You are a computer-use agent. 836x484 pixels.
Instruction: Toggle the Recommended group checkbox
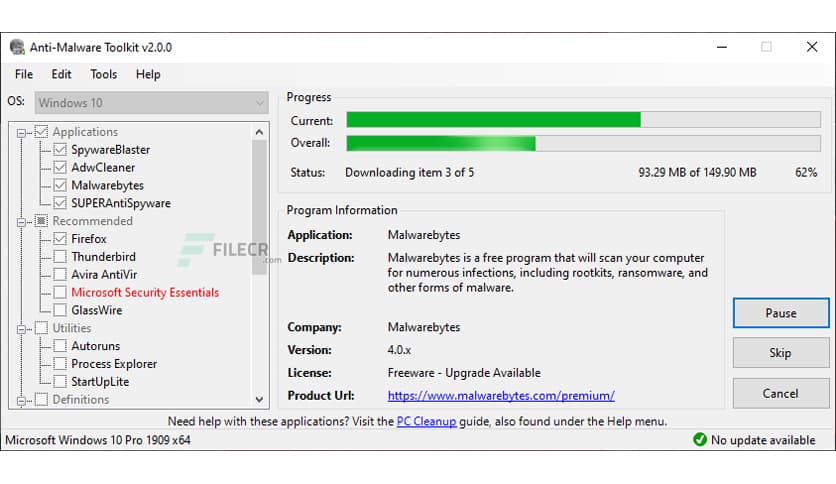click(x=41, y=221)
